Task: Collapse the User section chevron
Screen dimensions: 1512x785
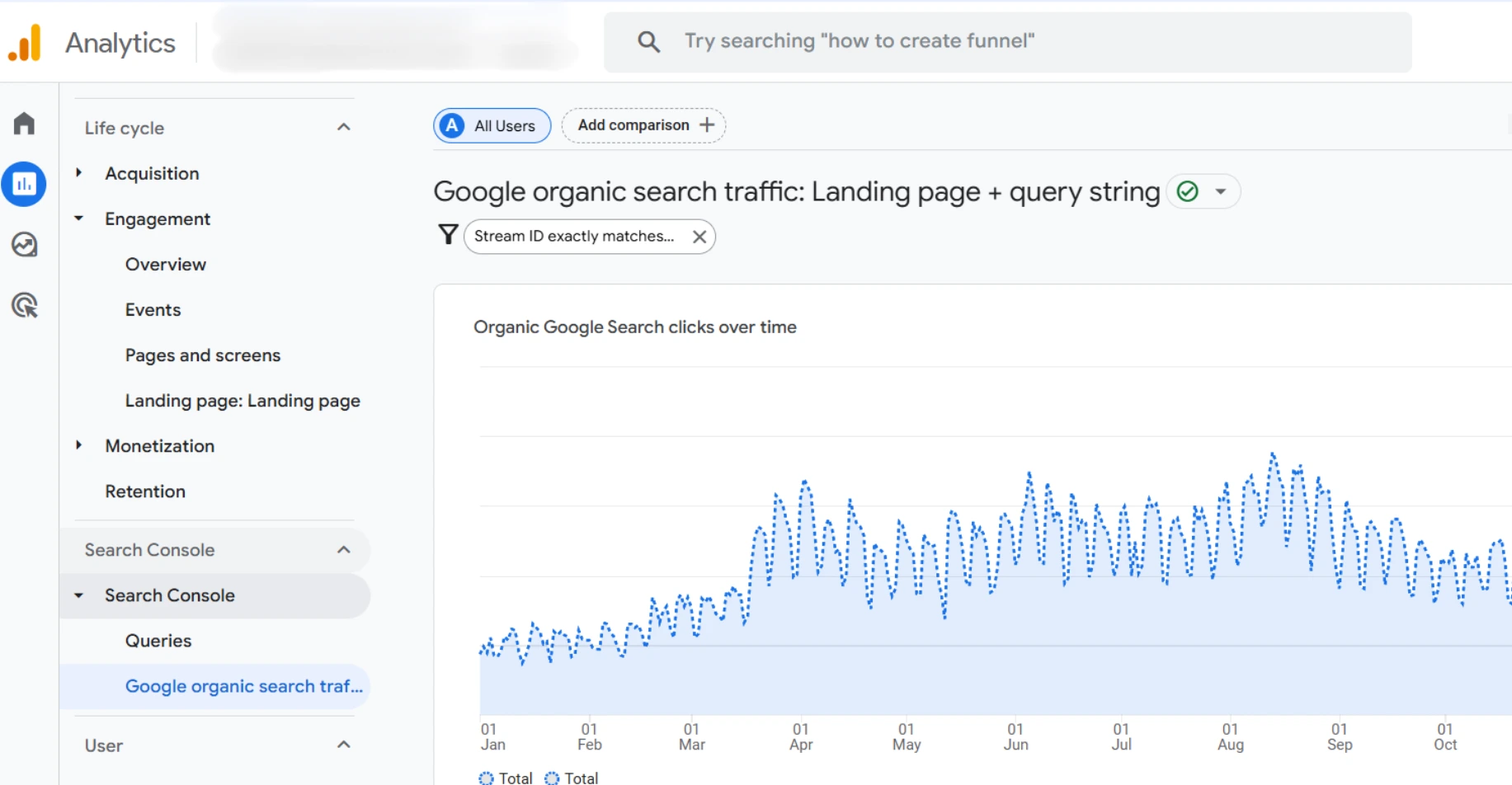Action: [344, 745]
